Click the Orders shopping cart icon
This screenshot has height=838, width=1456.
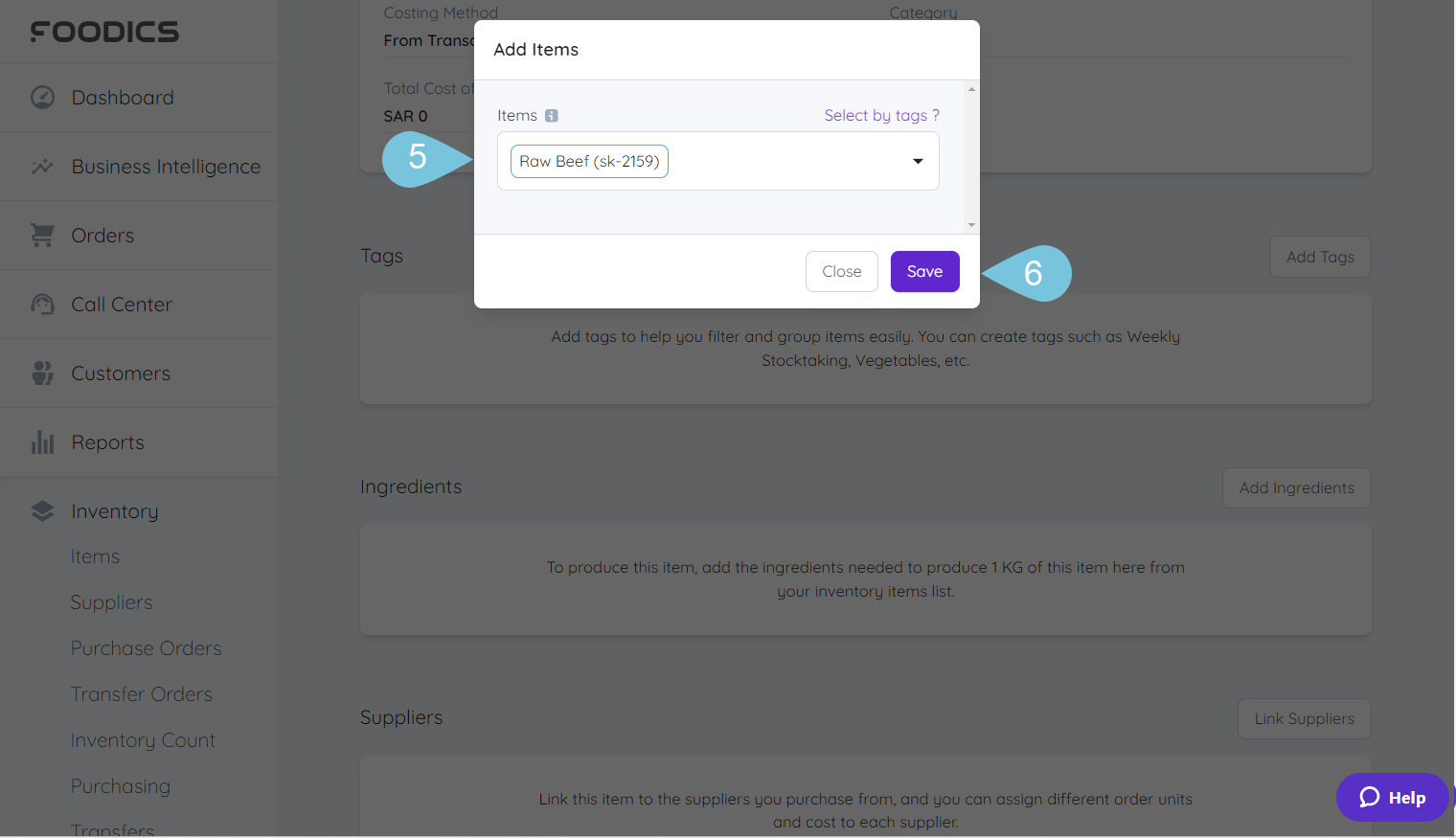click(x=42, y=236)
